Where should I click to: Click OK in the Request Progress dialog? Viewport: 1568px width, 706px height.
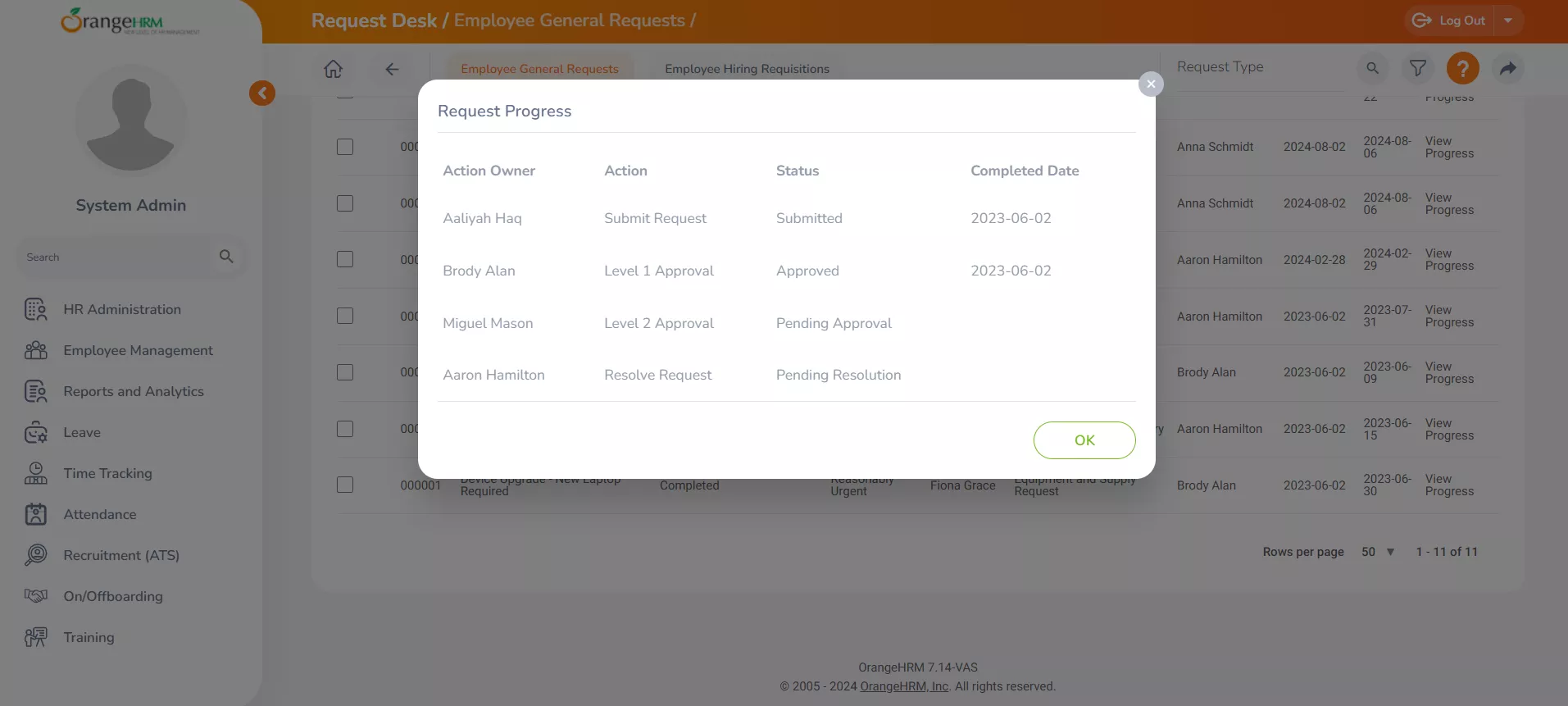pyautogui.click(x=1084, y=440)
